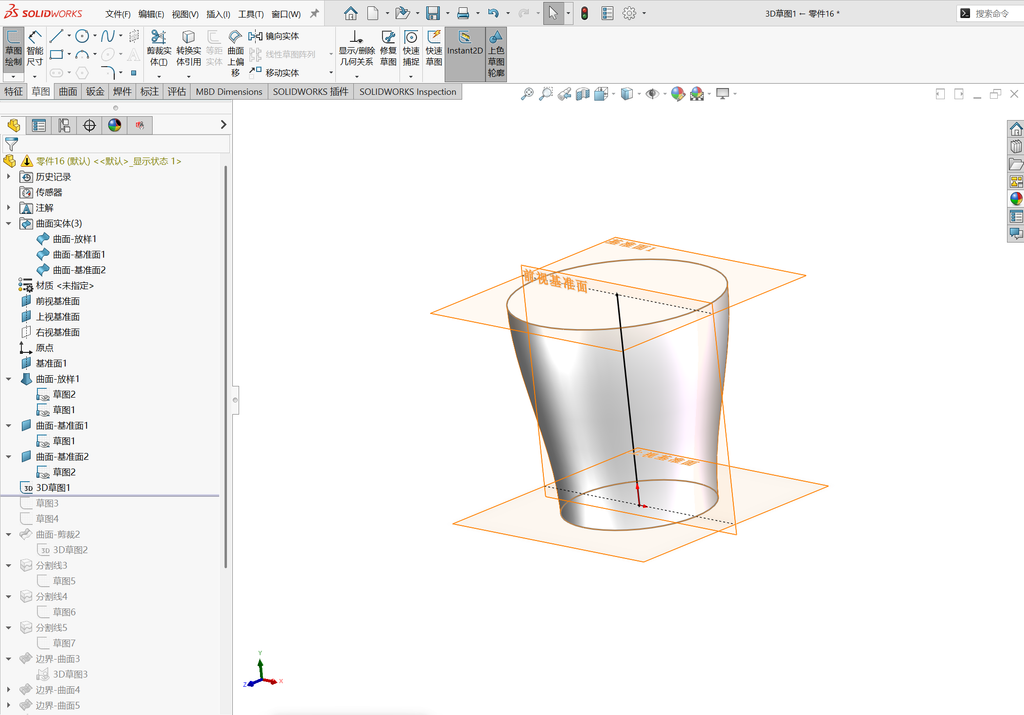Click the Apply Scene icon in view toolbar

coord(697,94)
